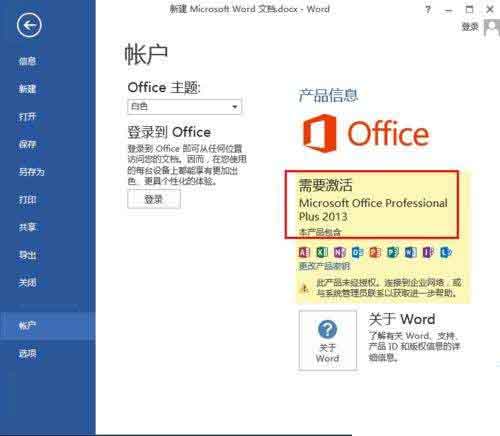Click the Lync app icon
Screen dimensions: 500x436
point(446,252)
